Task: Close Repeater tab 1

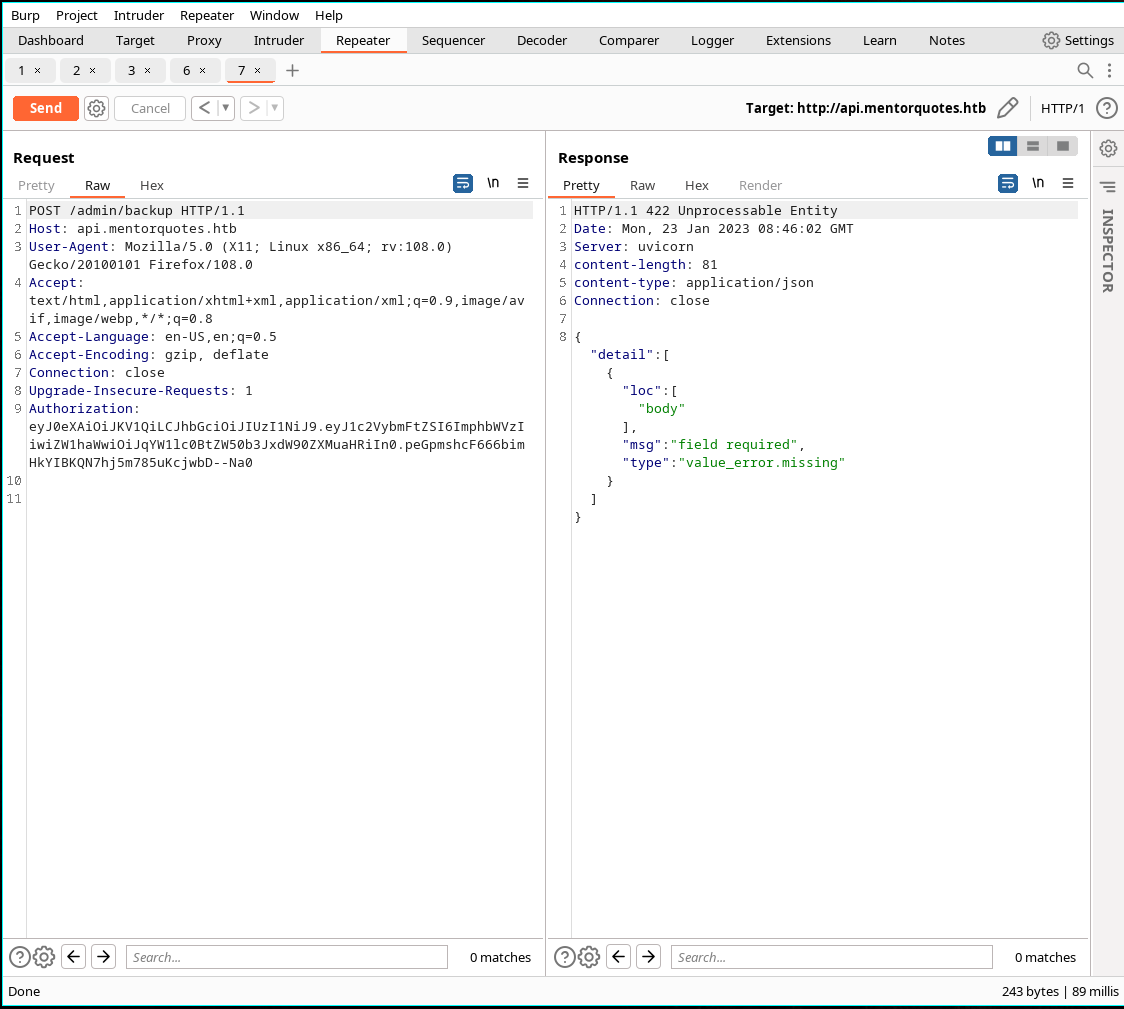Action: [x=37, y=70]
